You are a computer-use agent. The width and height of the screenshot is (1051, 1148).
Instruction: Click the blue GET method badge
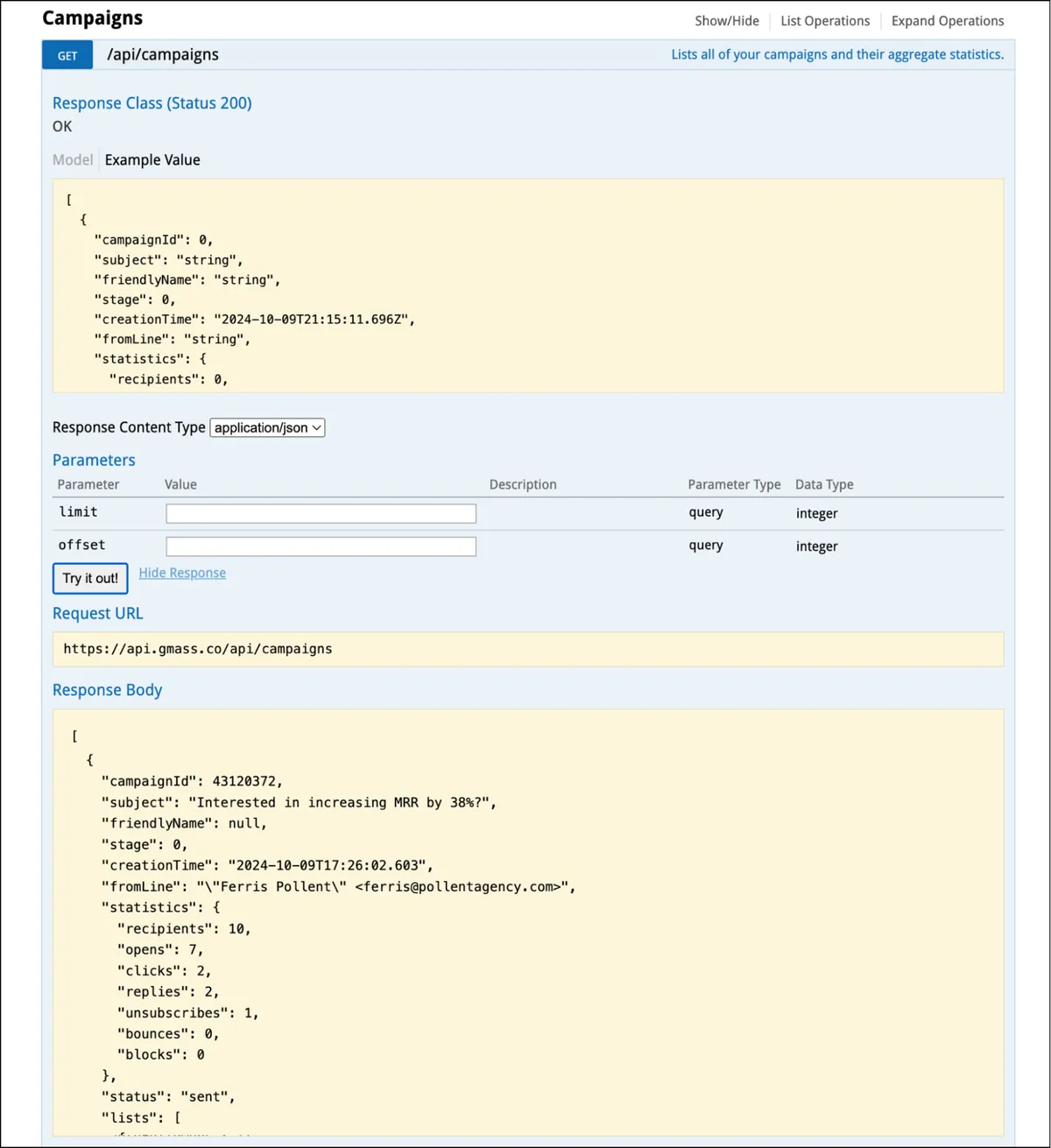pyautogui.click(x=67, y=55)
